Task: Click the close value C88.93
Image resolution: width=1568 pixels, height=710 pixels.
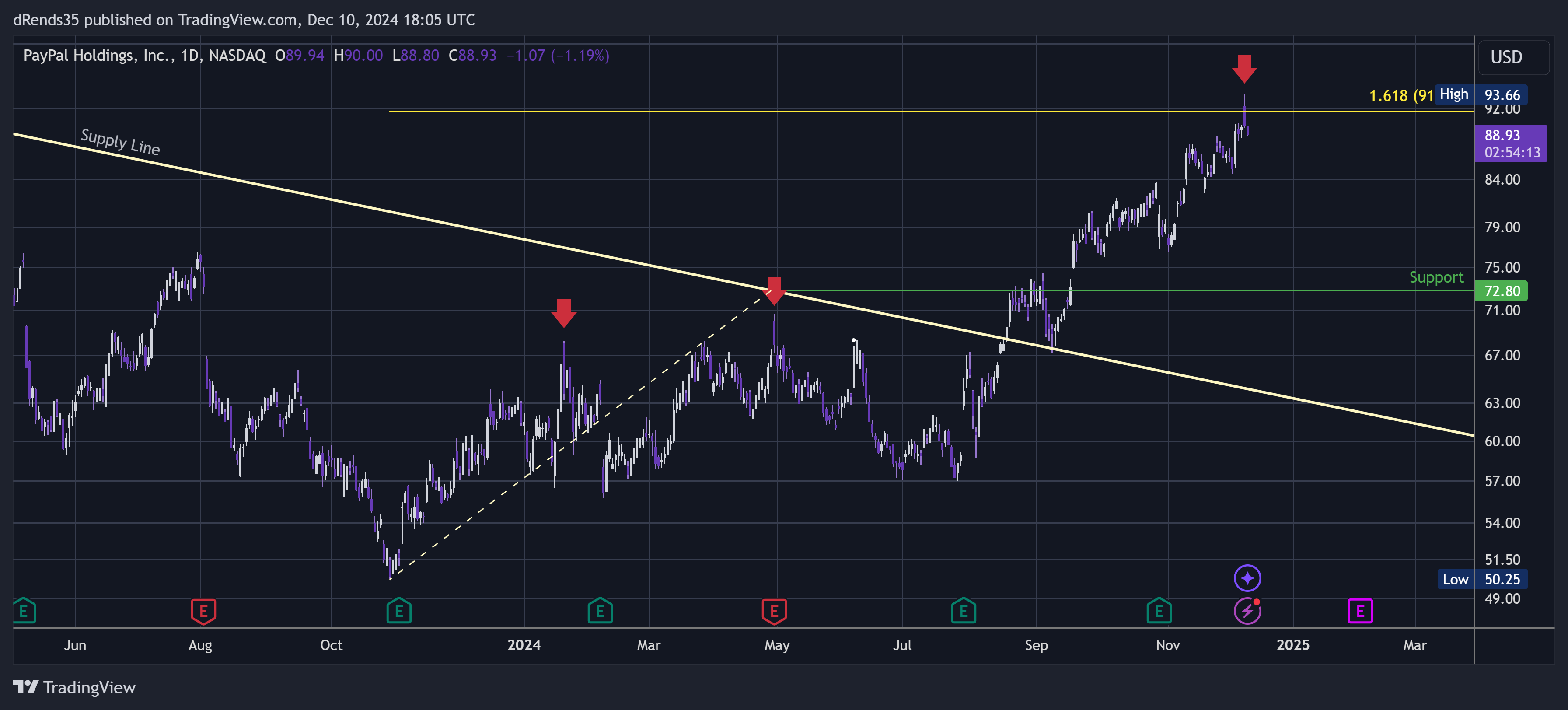Action: (x=472, y=56)
